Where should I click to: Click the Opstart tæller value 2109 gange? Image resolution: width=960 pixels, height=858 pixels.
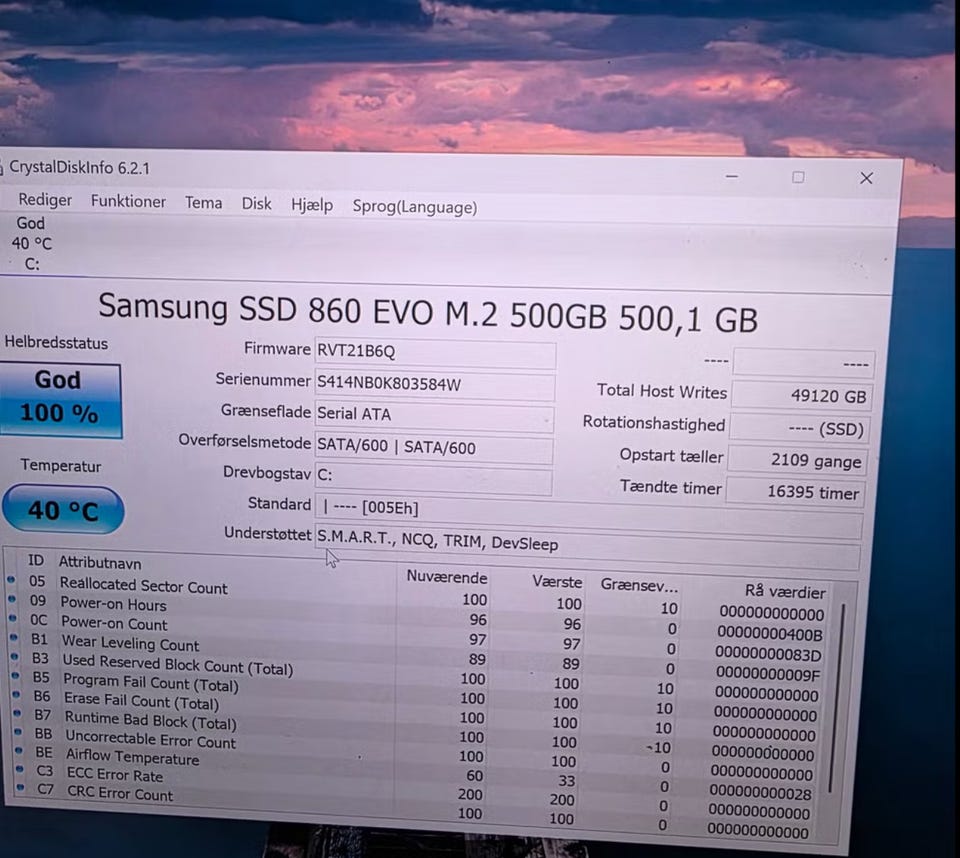tap(797, 460)
